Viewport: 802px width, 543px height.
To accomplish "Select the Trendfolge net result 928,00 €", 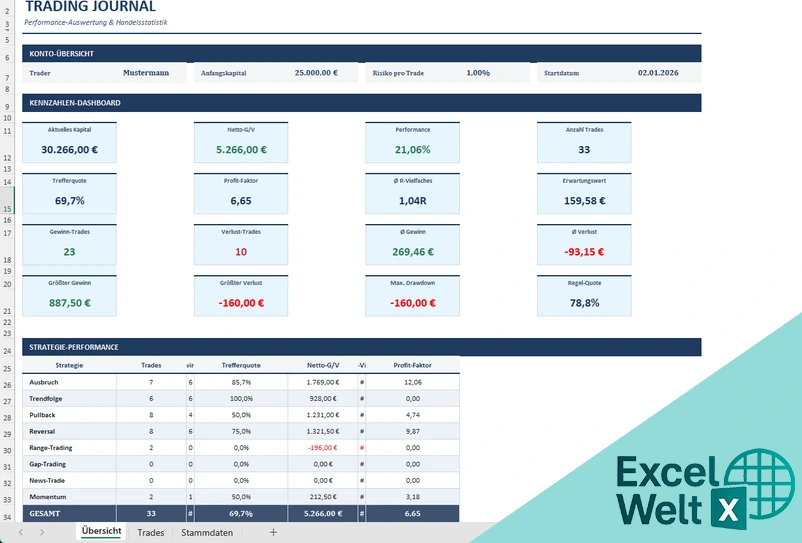I will click(323, 398).
